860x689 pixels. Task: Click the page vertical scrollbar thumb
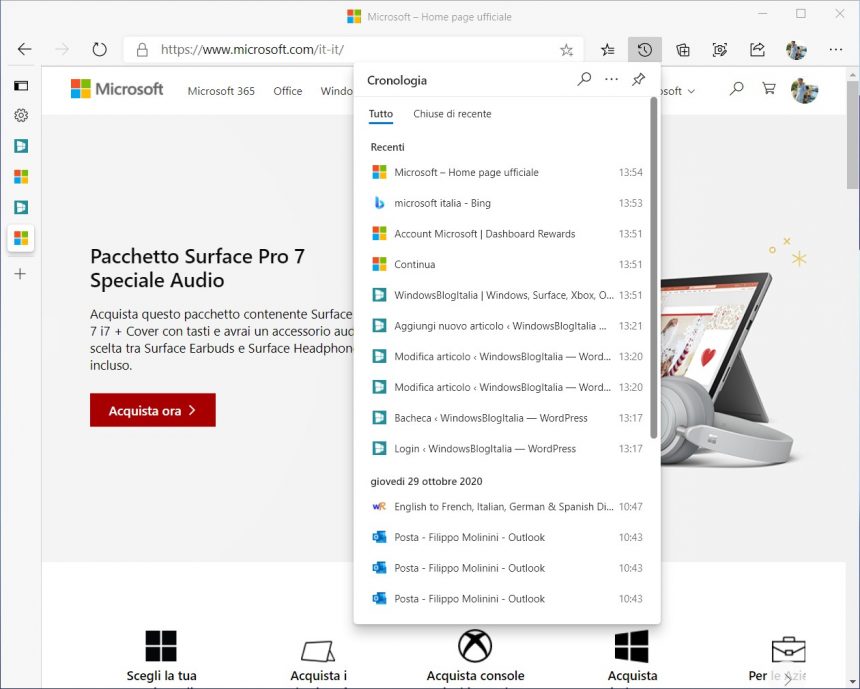pyautogui.click(x=852, y=134)
